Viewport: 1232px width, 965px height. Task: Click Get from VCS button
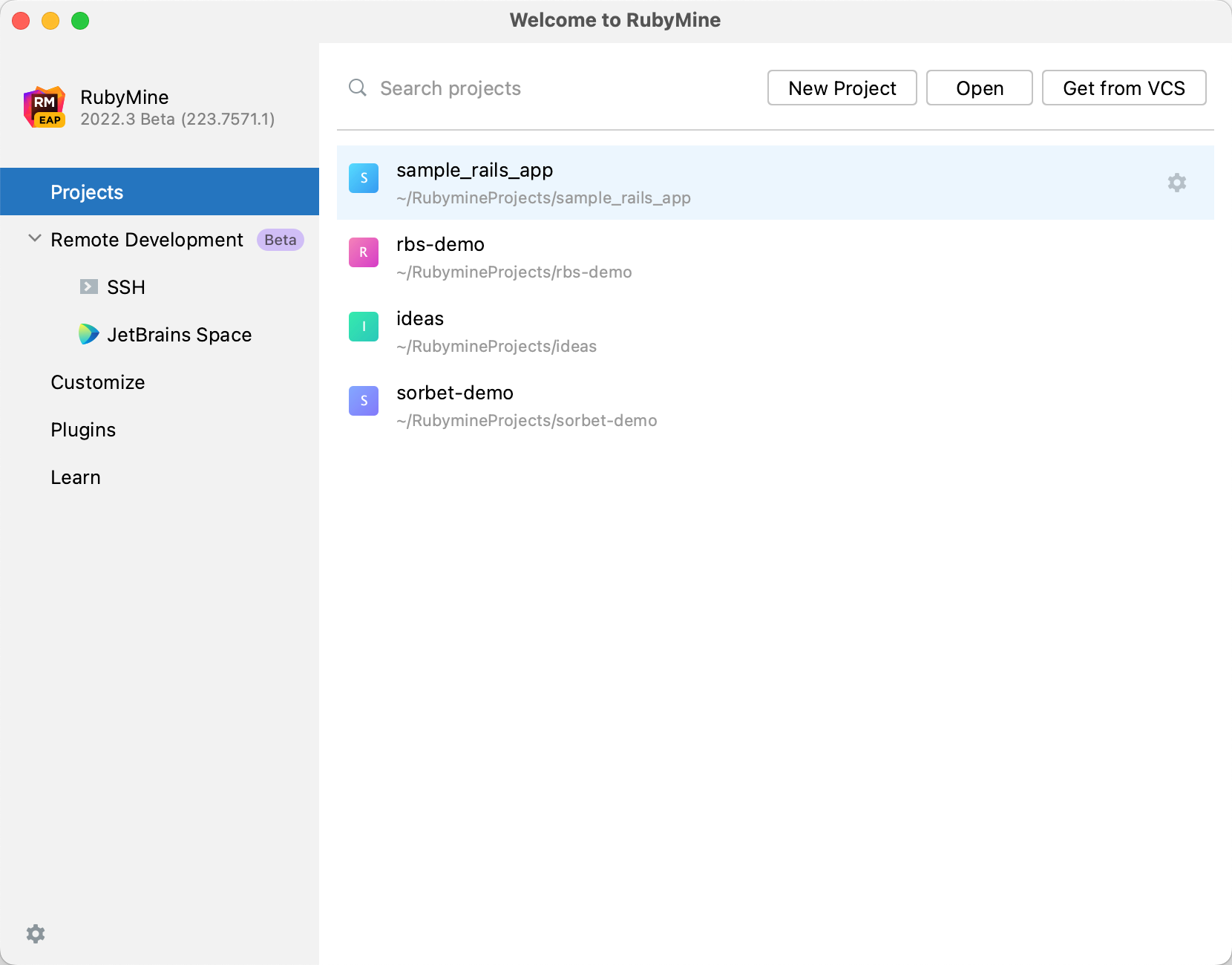pos(1124,88)
